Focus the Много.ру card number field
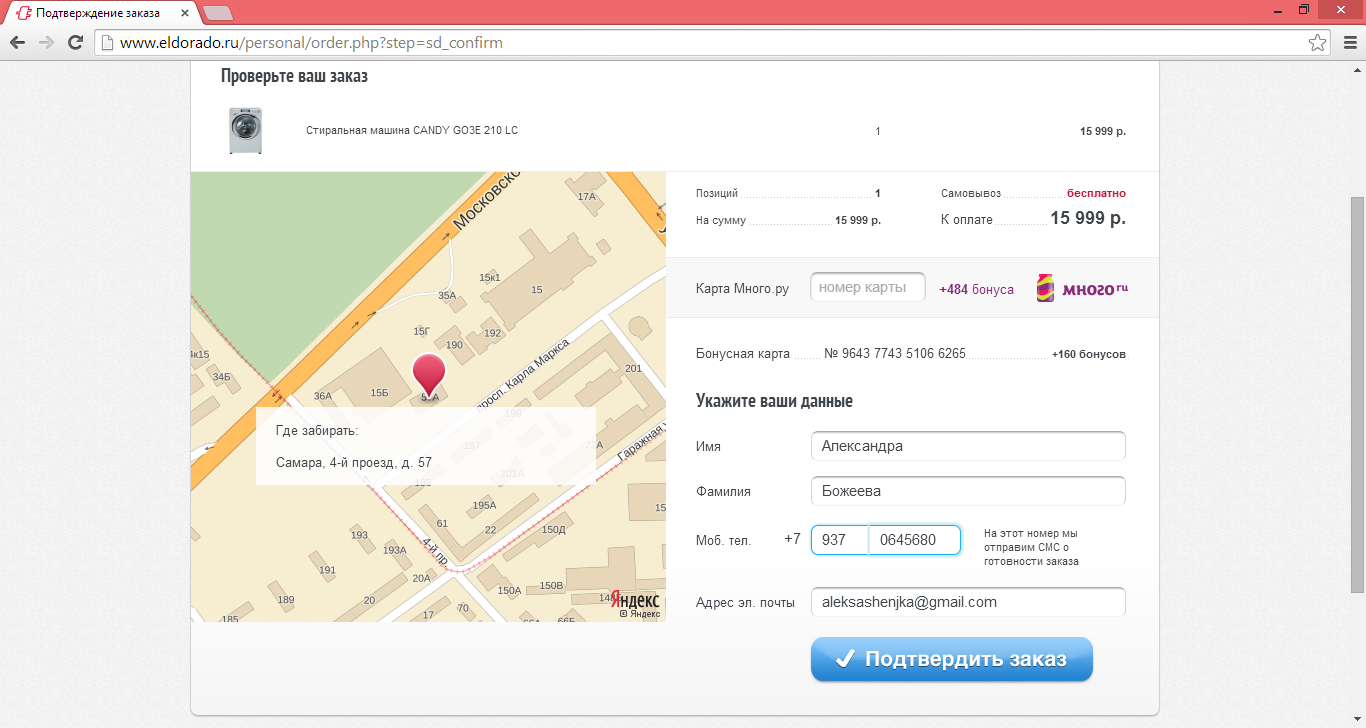 (x=867, y=288)
